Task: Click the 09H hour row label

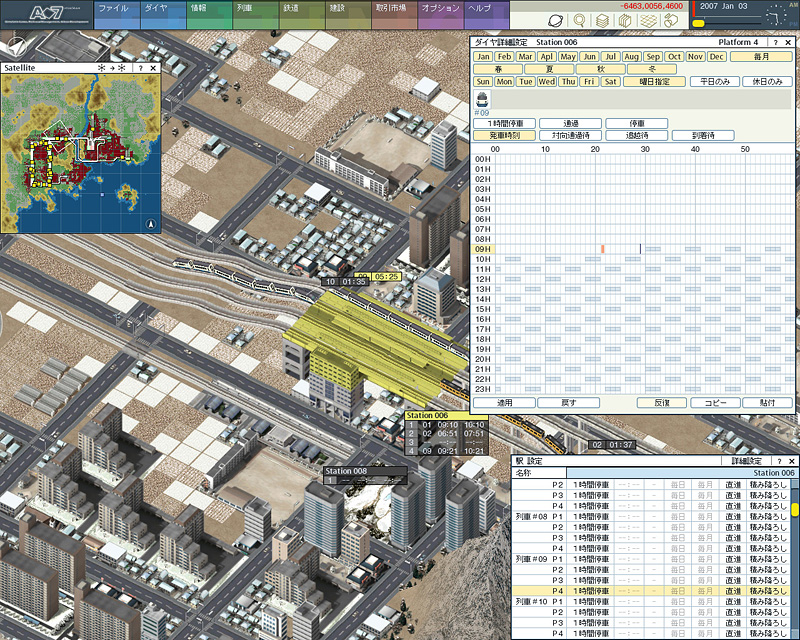Action: 483,249
